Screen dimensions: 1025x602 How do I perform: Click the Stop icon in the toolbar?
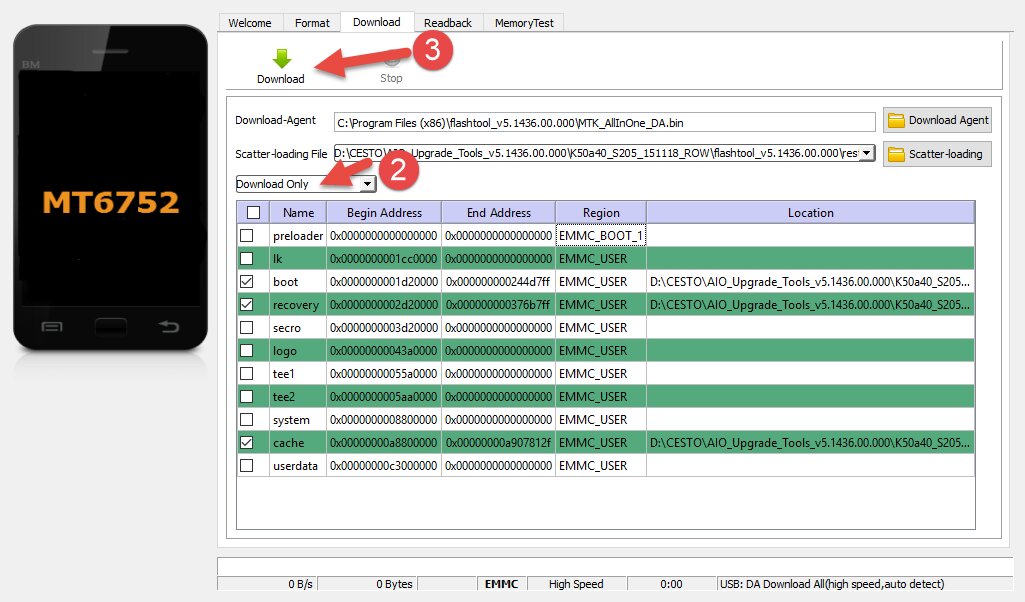pyautogui.click(x=391, y=61)
